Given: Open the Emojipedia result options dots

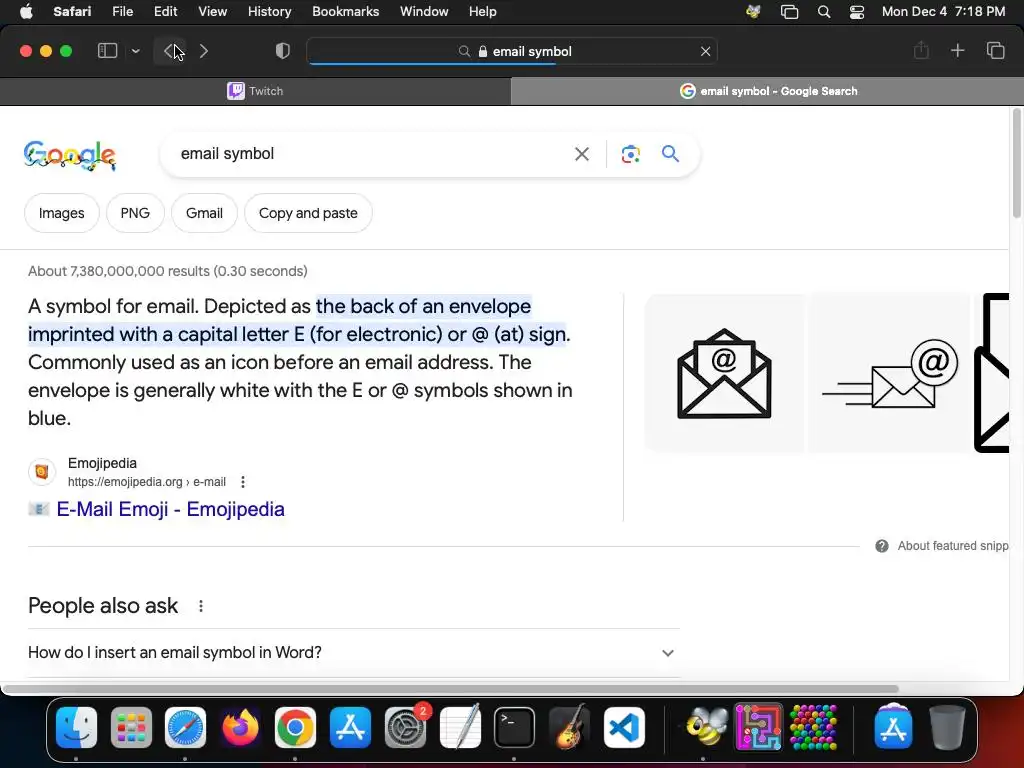Looking at the screenshot, I should click(x=243, y=482).
